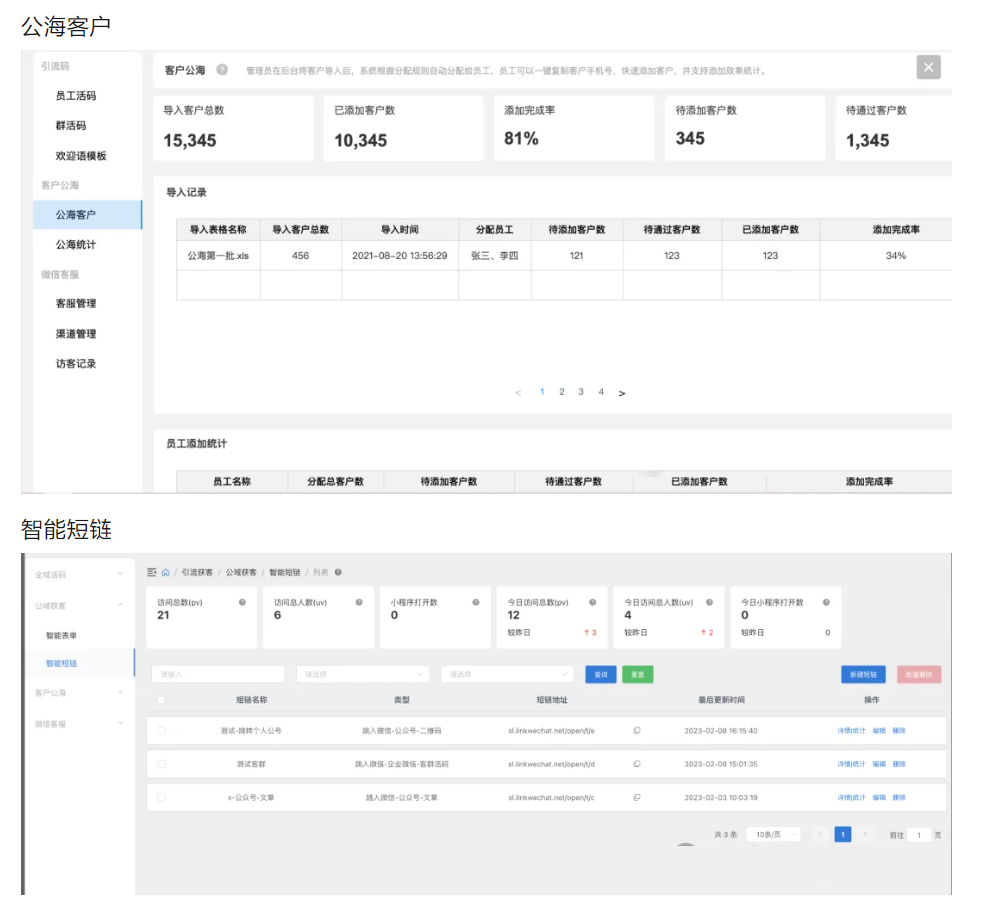Click the next page arrow in 导入记录 pagination

pyautogui.click(x=622, y=393)
